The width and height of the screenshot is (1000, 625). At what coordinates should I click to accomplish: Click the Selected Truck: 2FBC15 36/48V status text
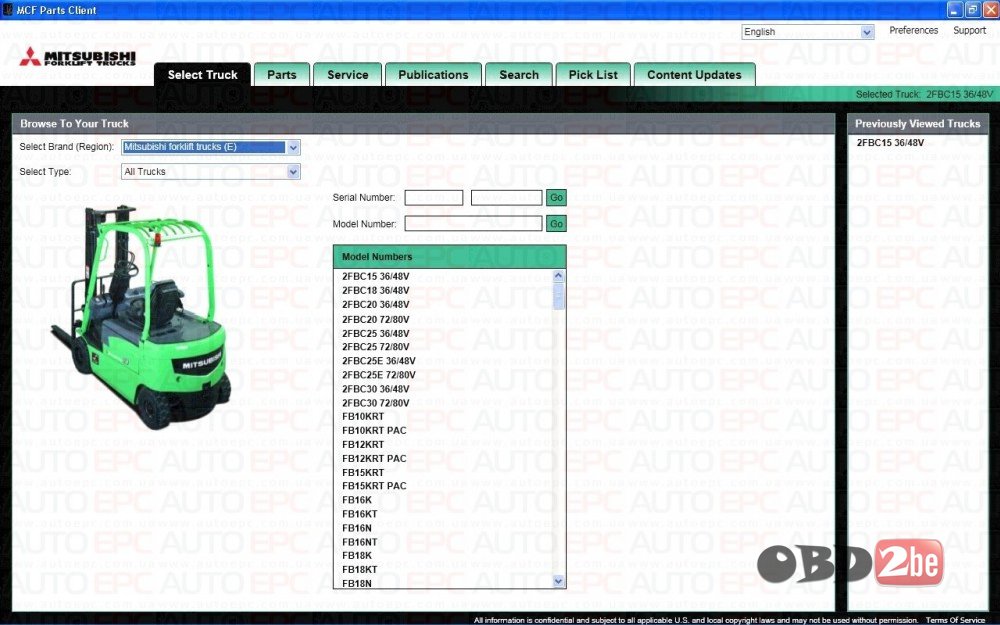(924, 94)
